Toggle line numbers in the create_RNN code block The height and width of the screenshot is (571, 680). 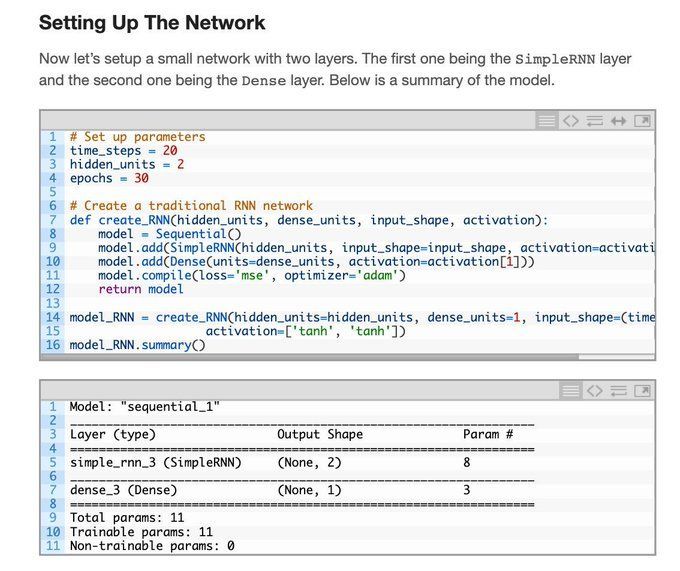tap(546, 121)
